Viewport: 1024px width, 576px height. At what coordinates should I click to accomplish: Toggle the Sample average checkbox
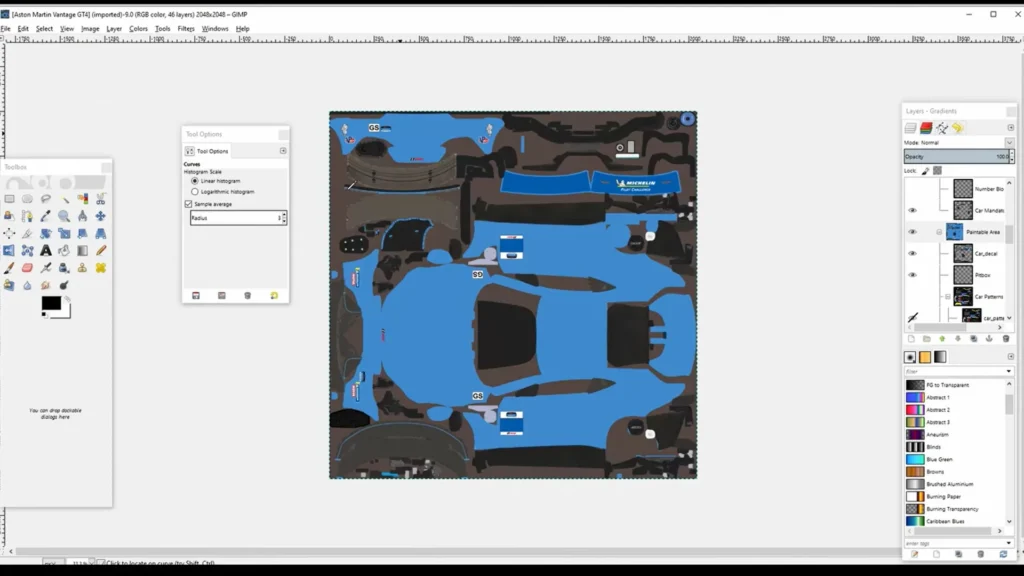(189, 204)
